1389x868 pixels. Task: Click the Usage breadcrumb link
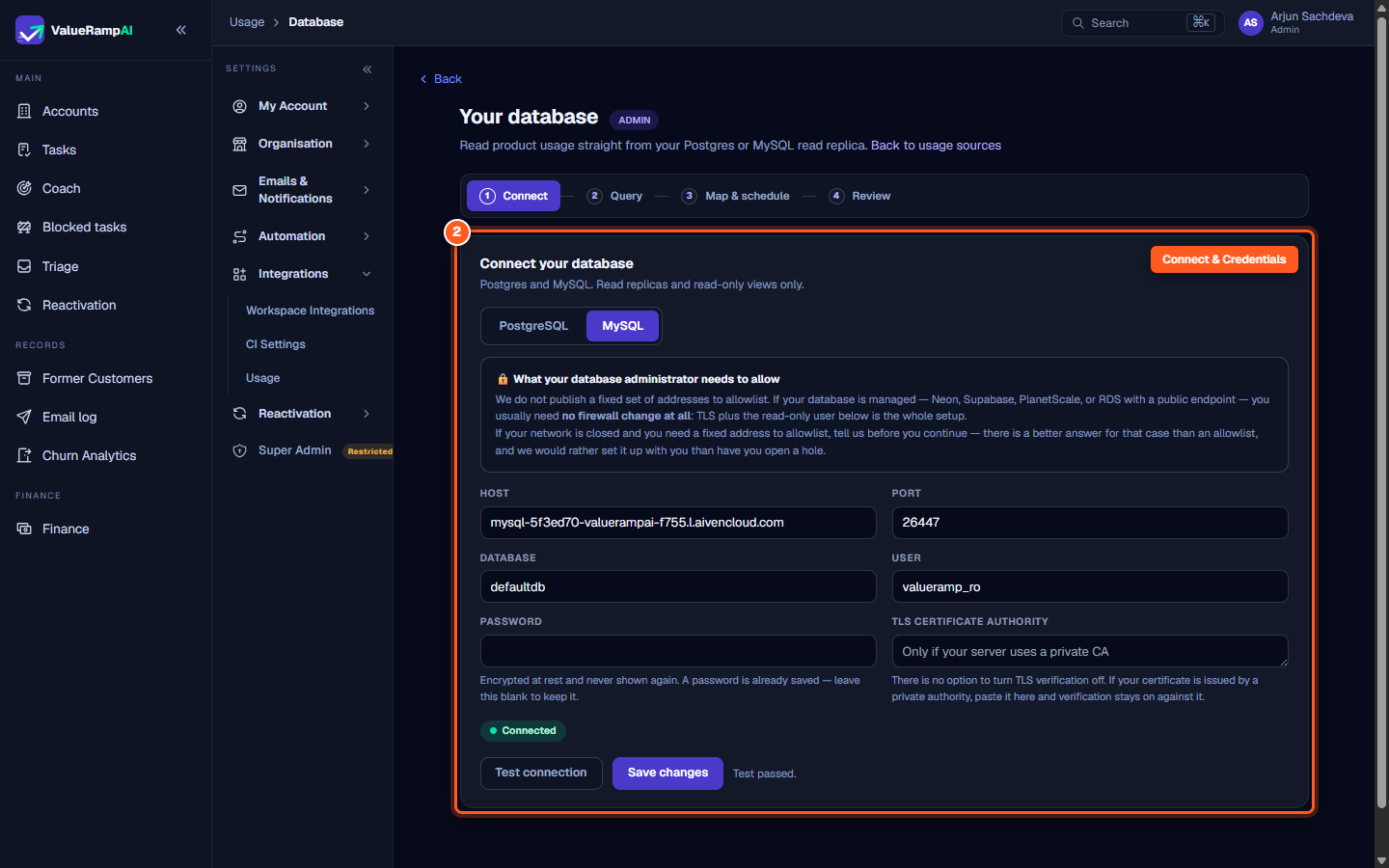(247, 22)
